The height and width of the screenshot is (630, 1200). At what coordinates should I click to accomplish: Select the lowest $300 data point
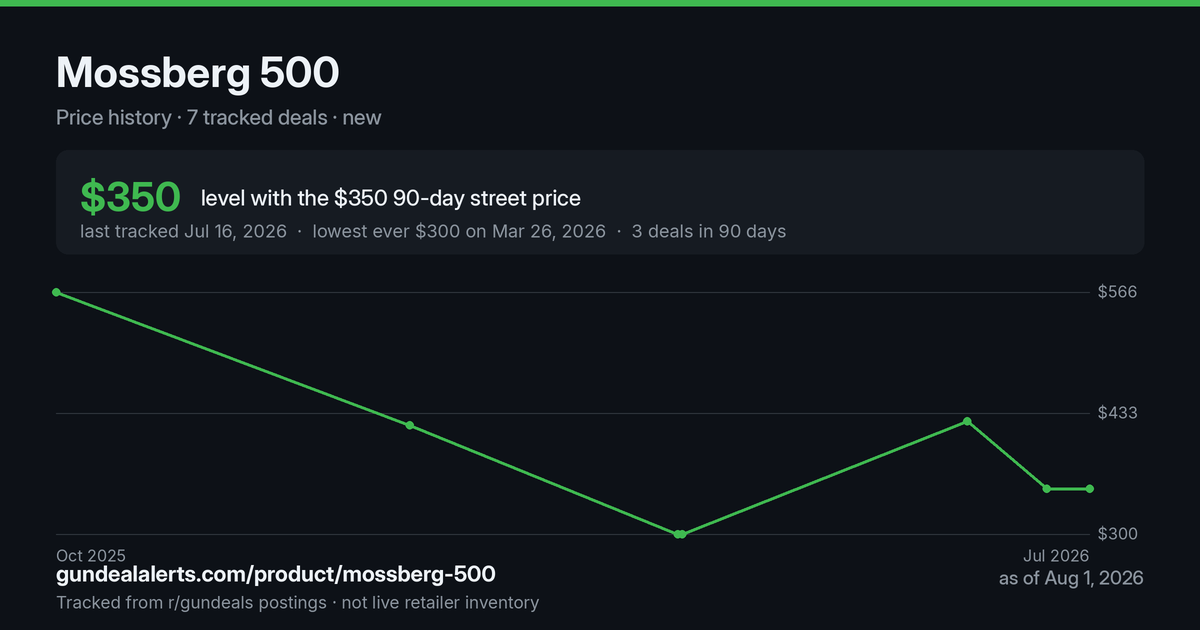[x=679, y=534]
